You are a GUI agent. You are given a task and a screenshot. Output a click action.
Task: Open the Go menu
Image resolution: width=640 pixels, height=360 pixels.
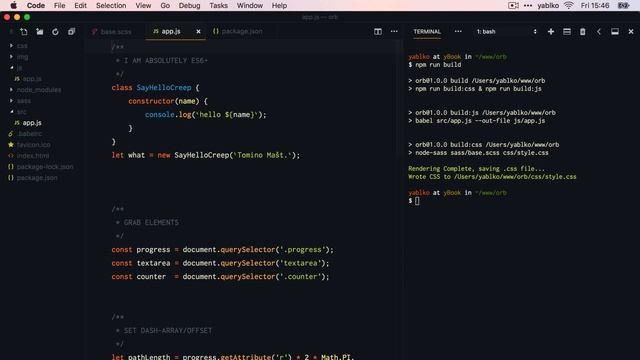pyautogui.click(x=165, y=5)
